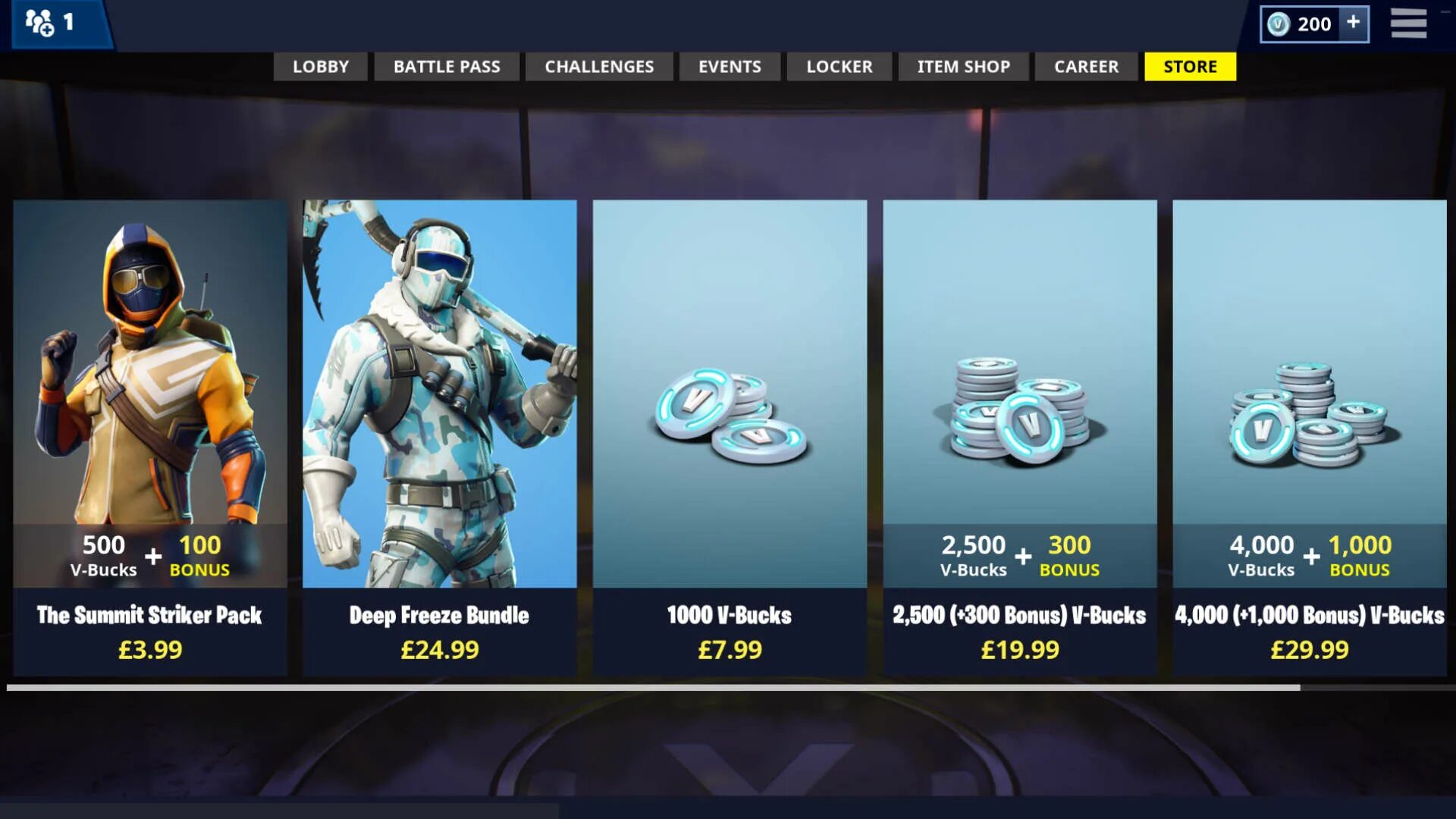Screen dimensions: 1456x819
Task: Open the Battle Pass tab
Action: pos(447,67)
